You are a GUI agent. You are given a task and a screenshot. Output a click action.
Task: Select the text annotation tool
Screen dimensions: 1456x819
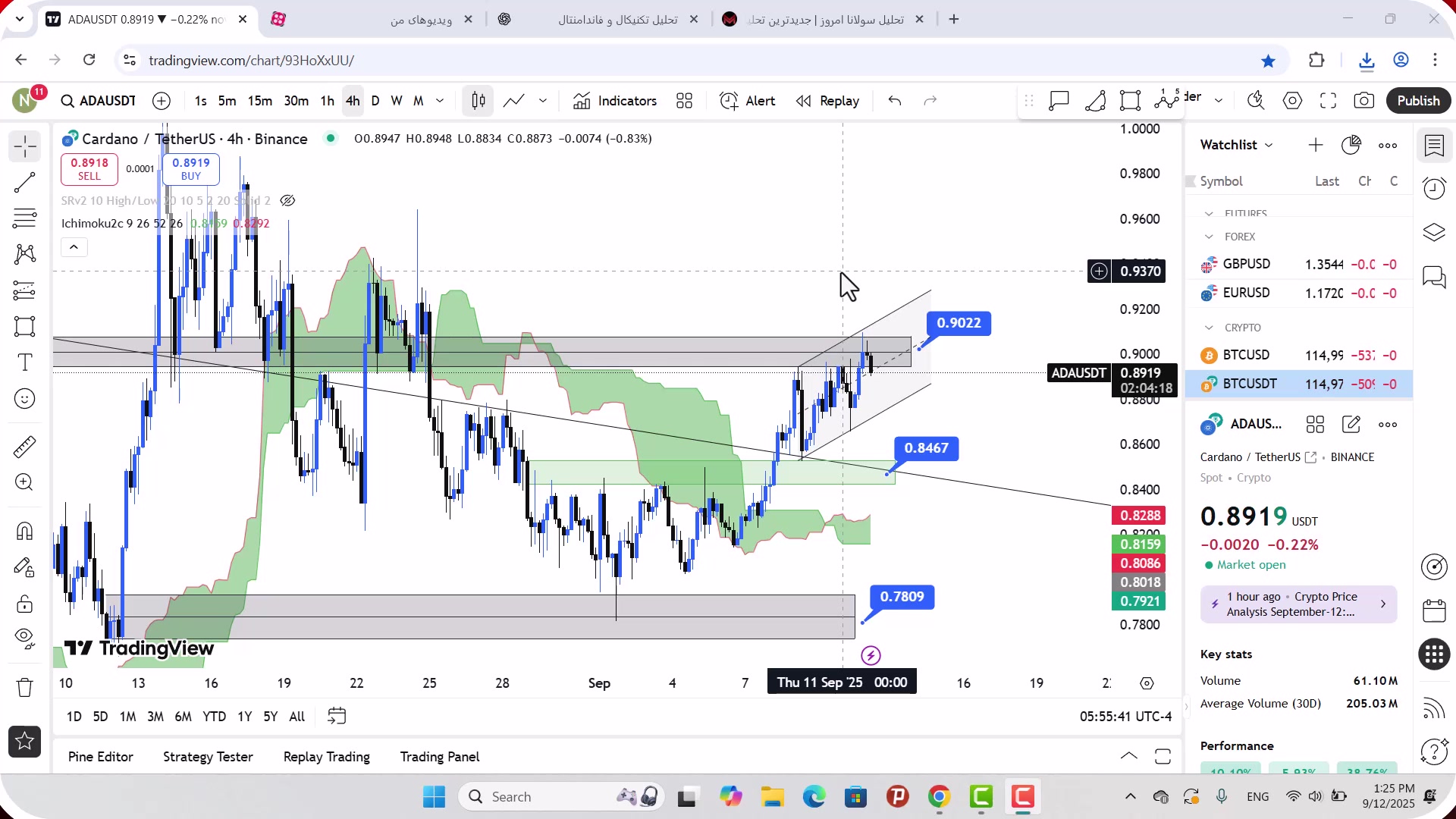[x=25, y=362]
